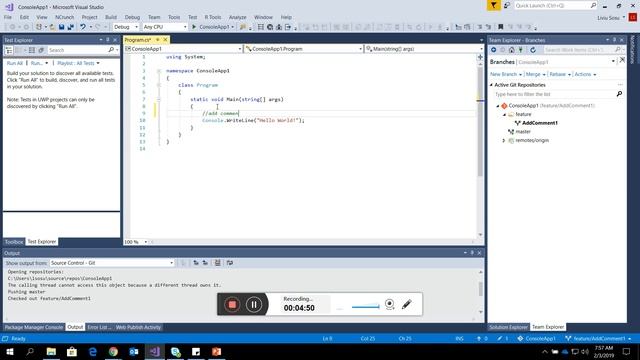Clear all output in the Output panel

(x=218, y=263)
